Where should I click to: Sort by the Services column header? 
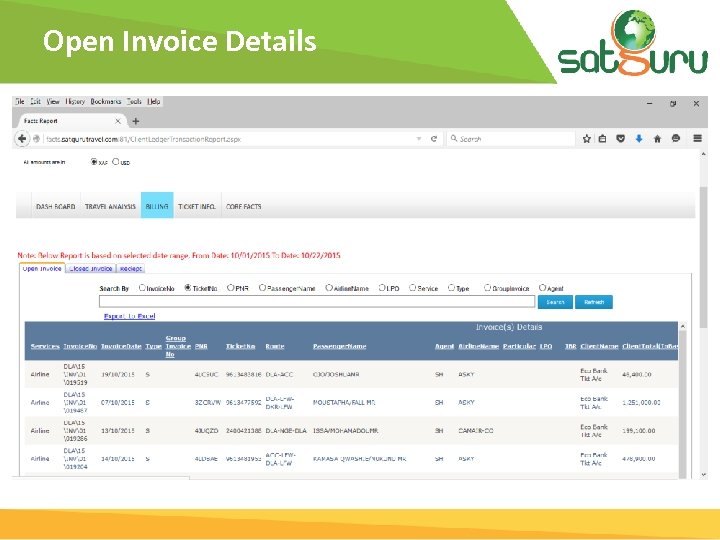click(45, 346)
